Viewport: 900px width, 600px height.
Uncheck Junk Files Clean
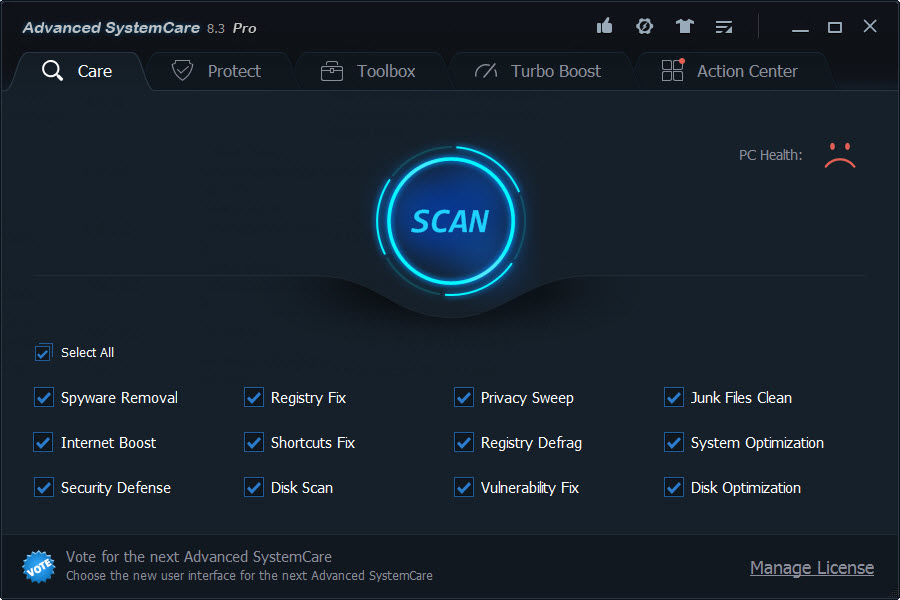674,397
